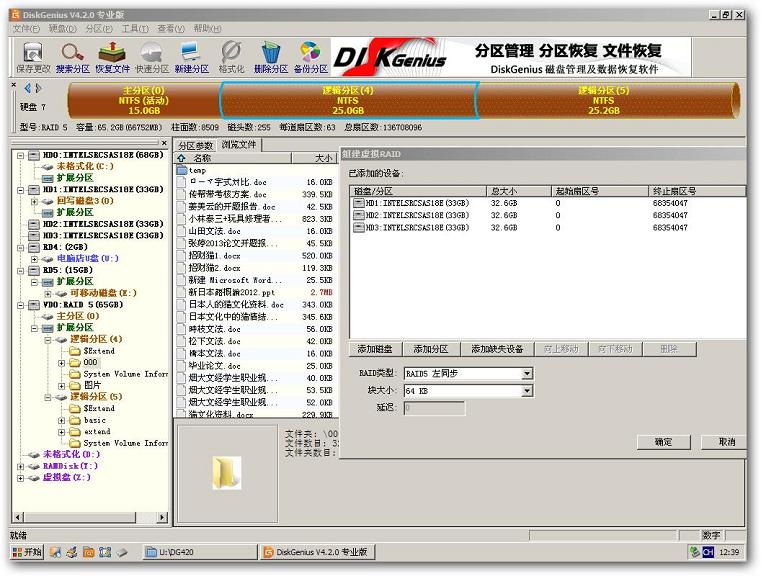Click the 保存更改 save changes toolbar icon
The width and height of the screenshot is (761, 576).
click(33, 57)
